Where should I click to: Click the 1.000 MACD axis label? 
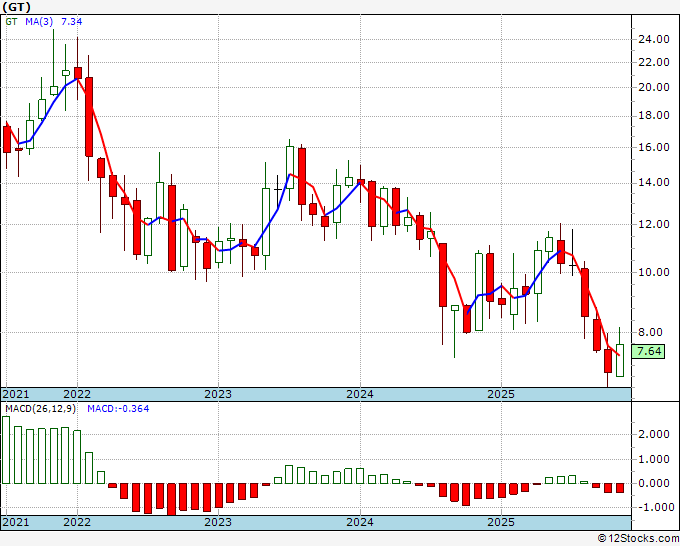(654, 459)
